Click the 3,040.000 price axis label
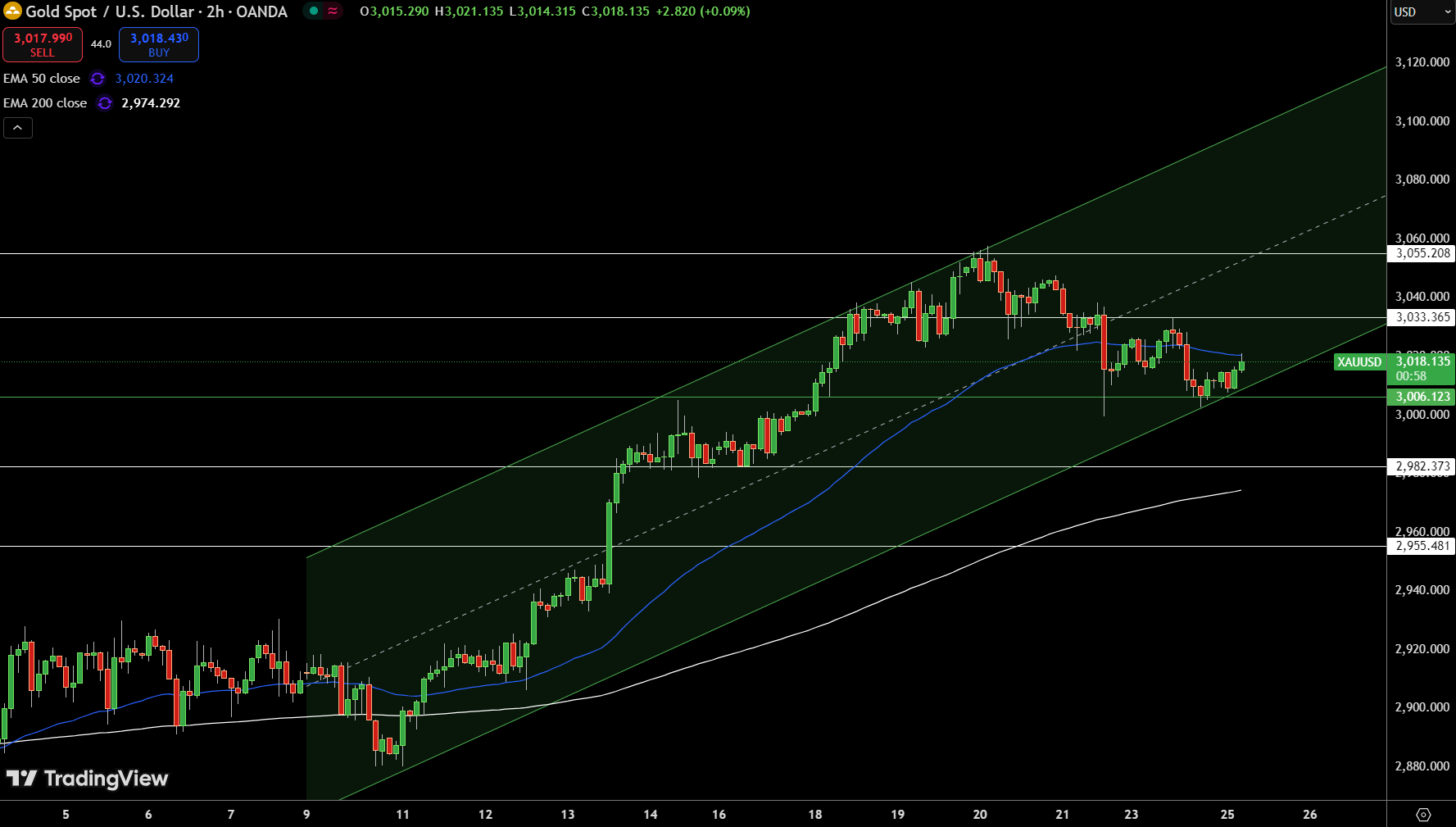The height and width of the screenshot is (827, 1456). click(x=1422, y=297)
